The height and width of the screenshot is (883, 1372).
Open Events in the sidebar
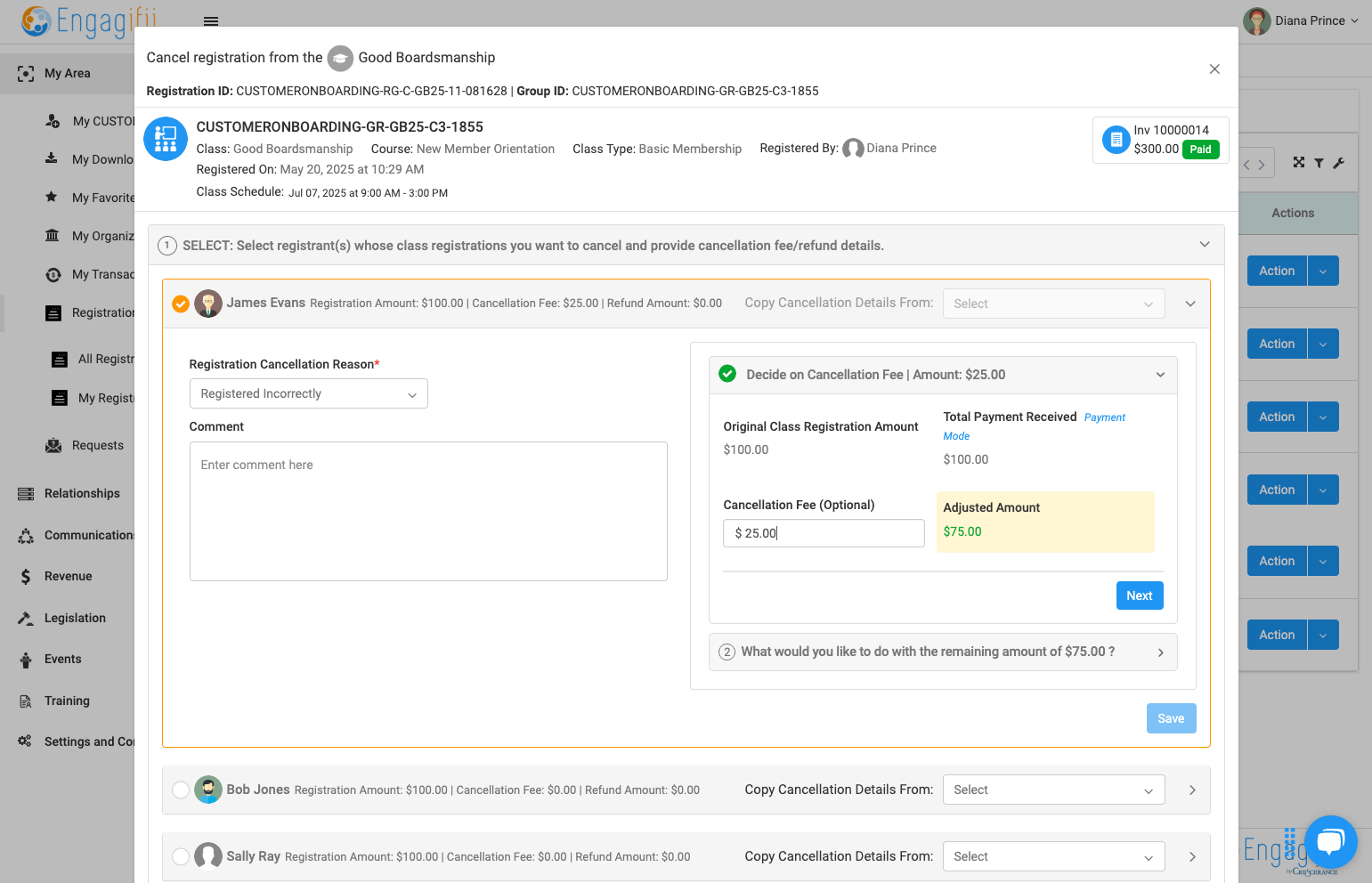click(x=63, y=660)
